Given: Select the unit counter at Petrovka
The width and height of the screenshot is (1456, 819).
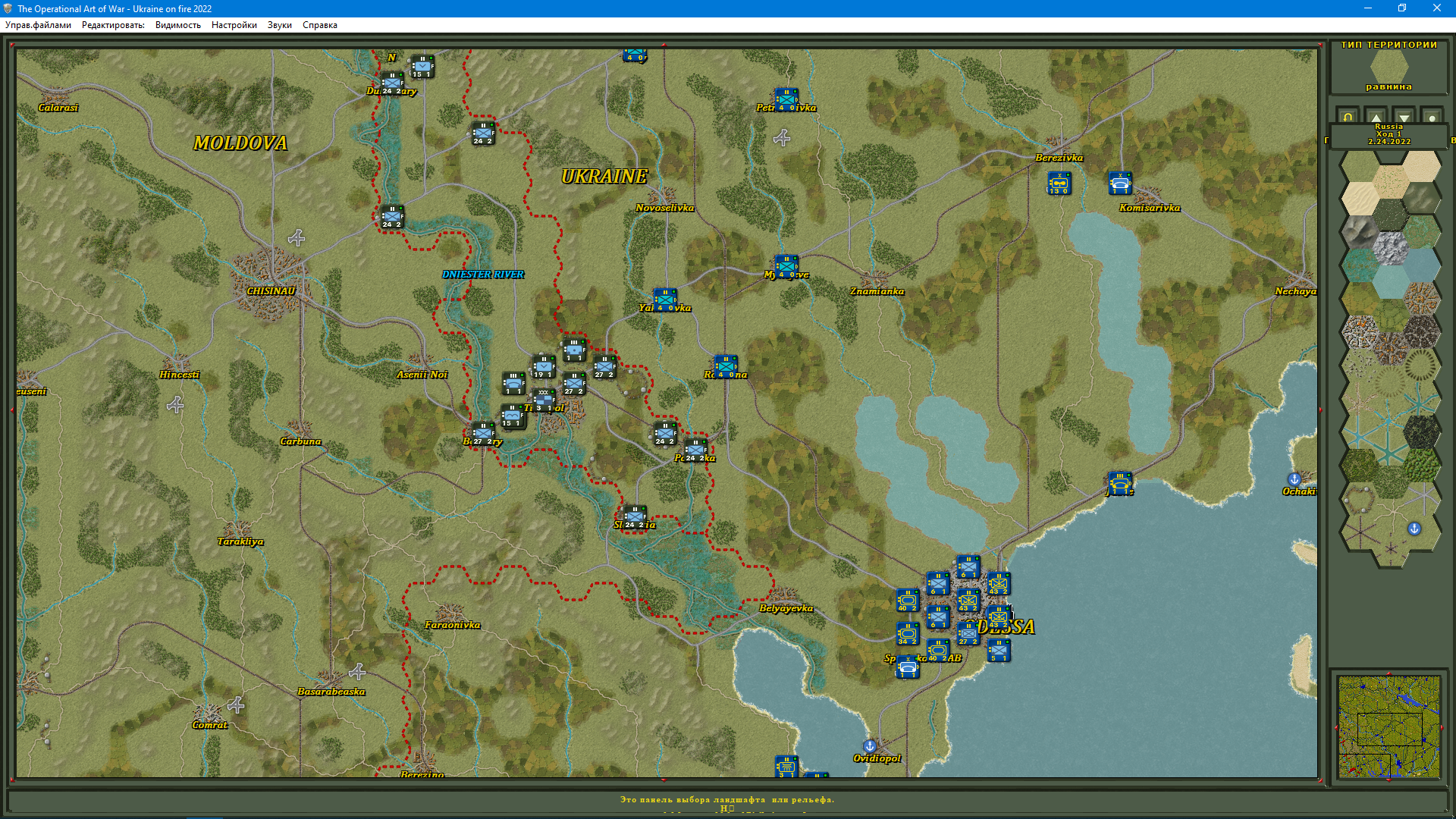Looking at the screenshot, I should (x=786, y=99).
